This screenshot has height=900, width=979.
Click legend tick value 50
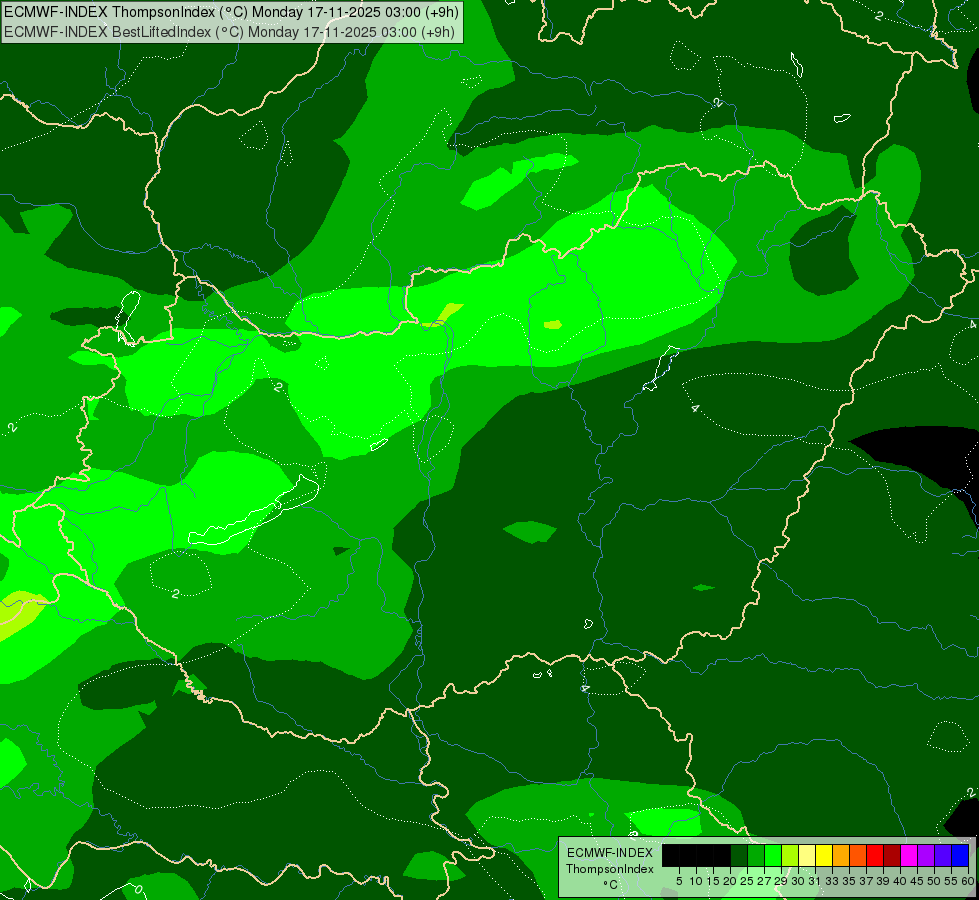pos(934,881)
